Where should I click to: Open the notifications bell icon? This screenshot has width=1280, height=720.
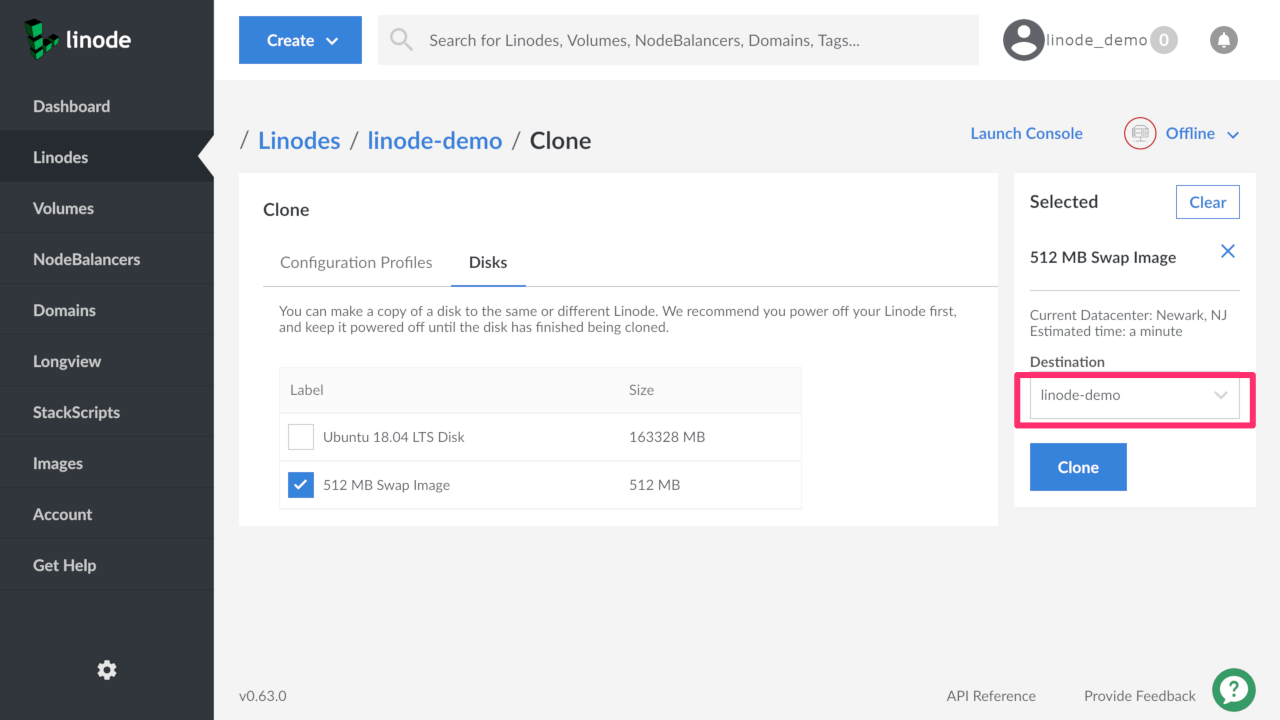[x=1223, y=39]
